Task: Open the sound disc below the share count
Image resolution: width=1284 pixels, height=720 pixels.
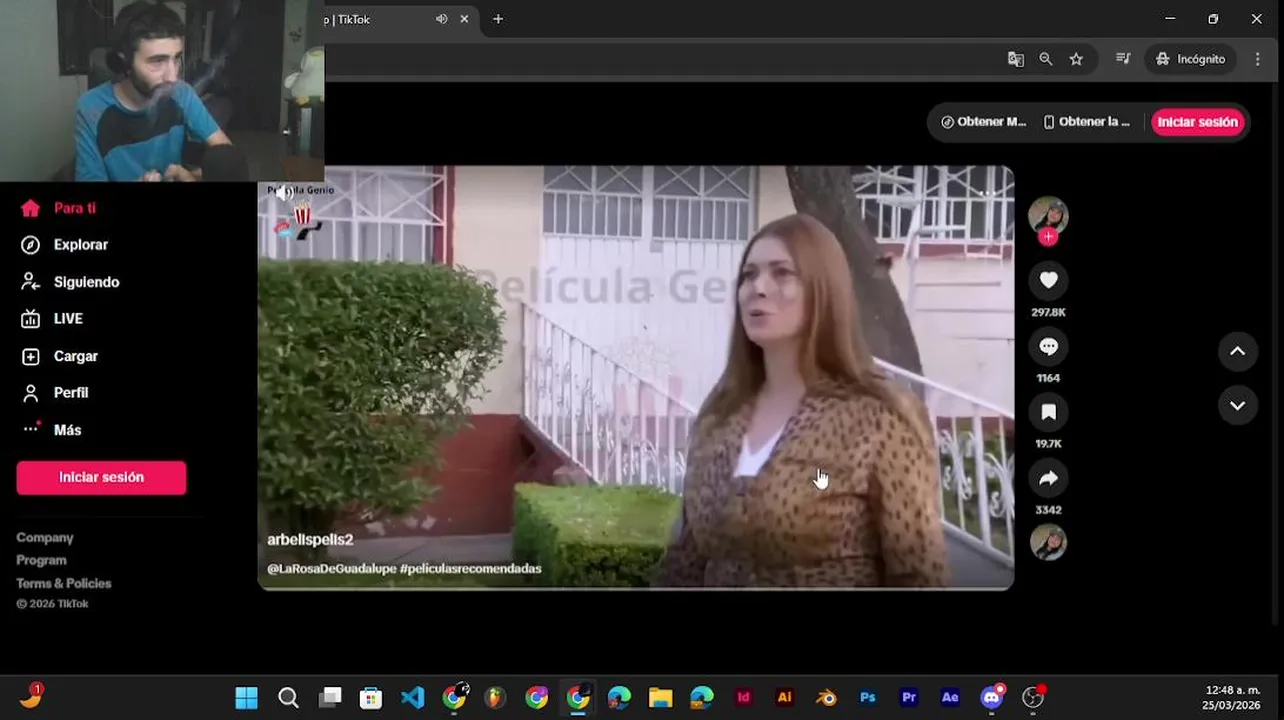Action: pyautogui.click(x=1048, y=542)
